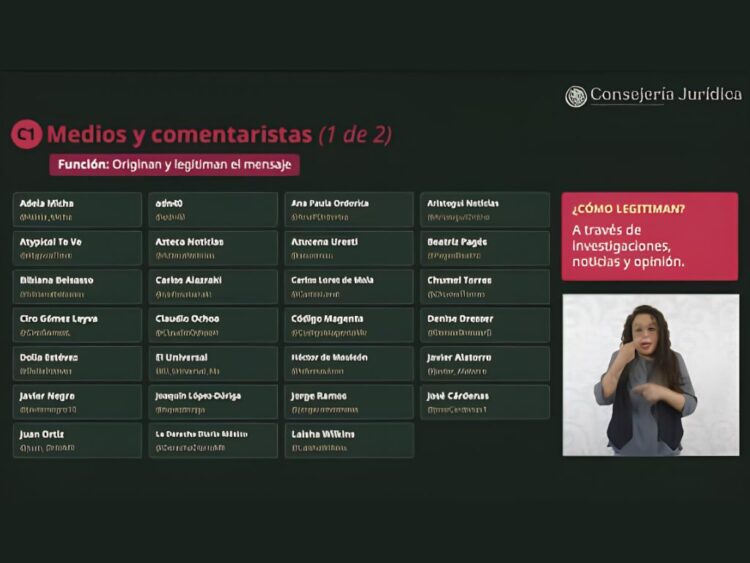The width and height of the screenshot is (750, 563).
Task: Select the Javier Alatorre card
Action: (x=485, y=364)
